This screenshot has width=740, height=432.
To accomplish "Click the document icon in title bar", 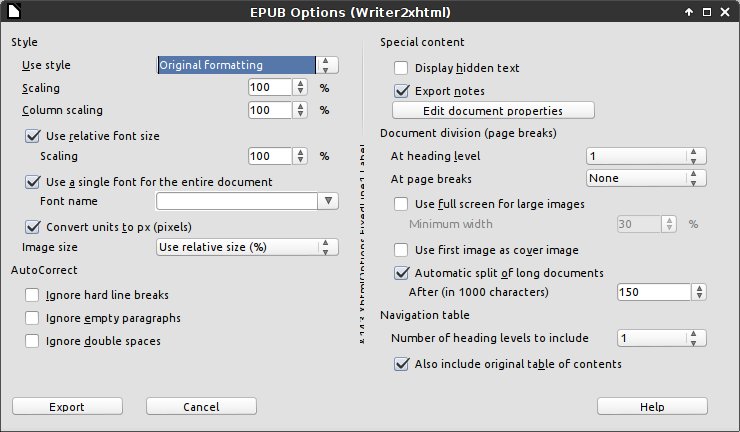I will pyautogui.click(x=14, y=11).
